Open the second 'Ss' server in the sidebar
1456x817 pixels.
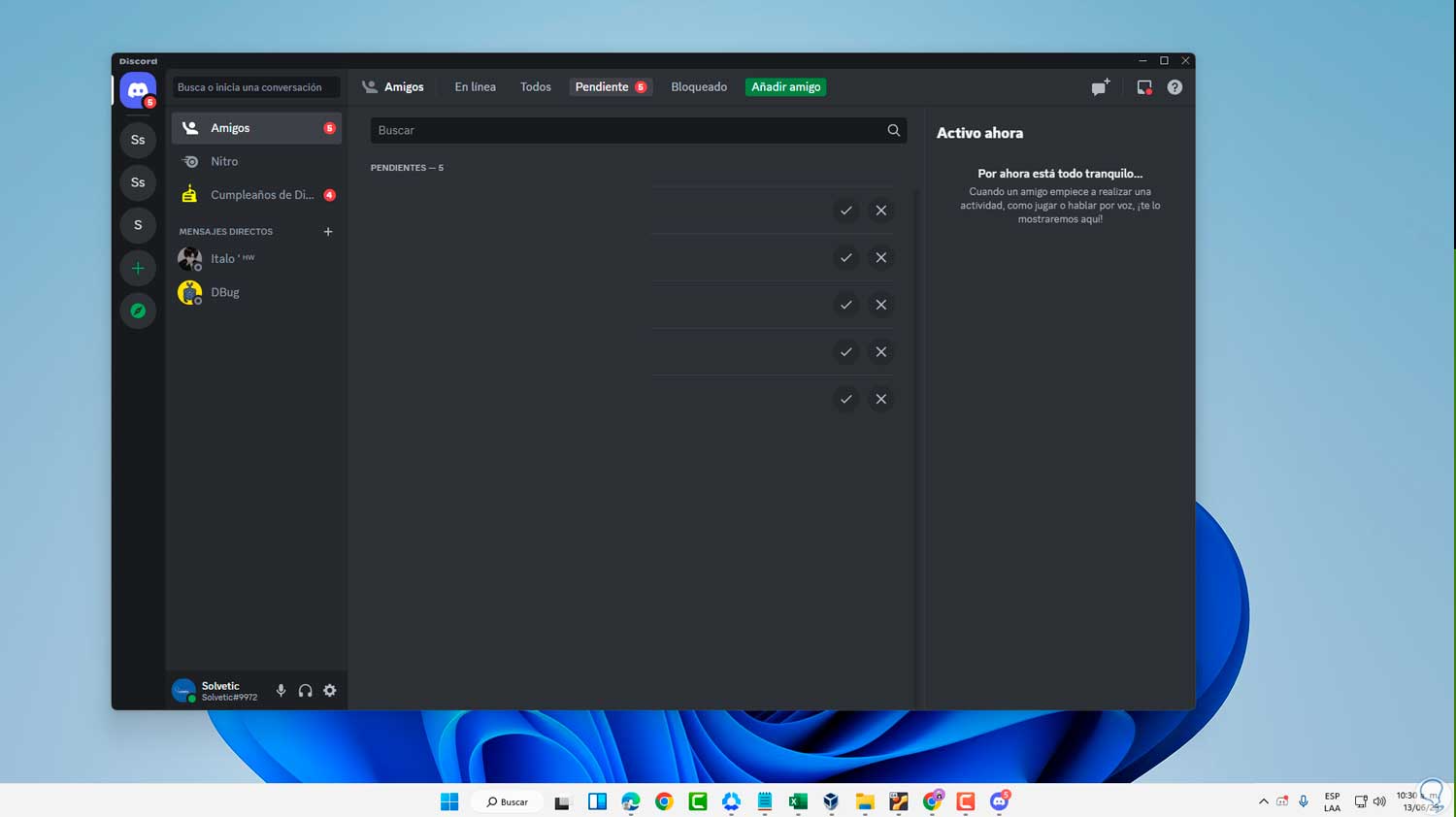[x=138, y=182]
